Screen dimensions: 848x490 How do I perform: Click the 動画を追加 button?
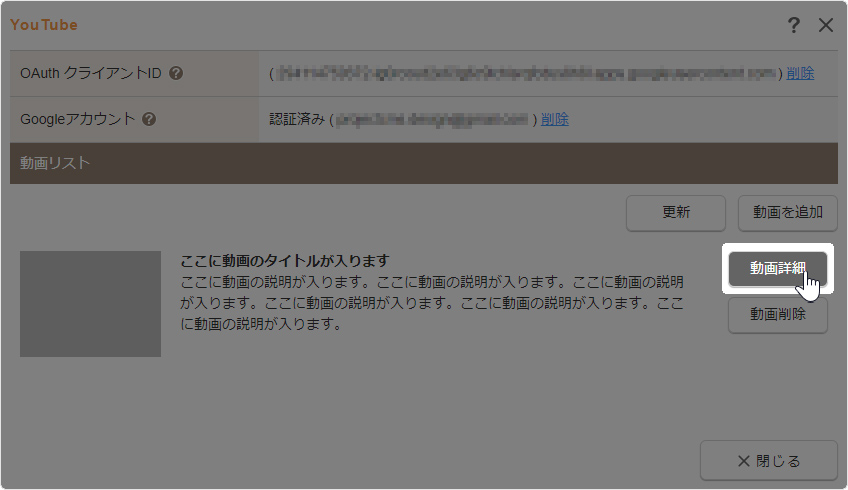[787, 213]
